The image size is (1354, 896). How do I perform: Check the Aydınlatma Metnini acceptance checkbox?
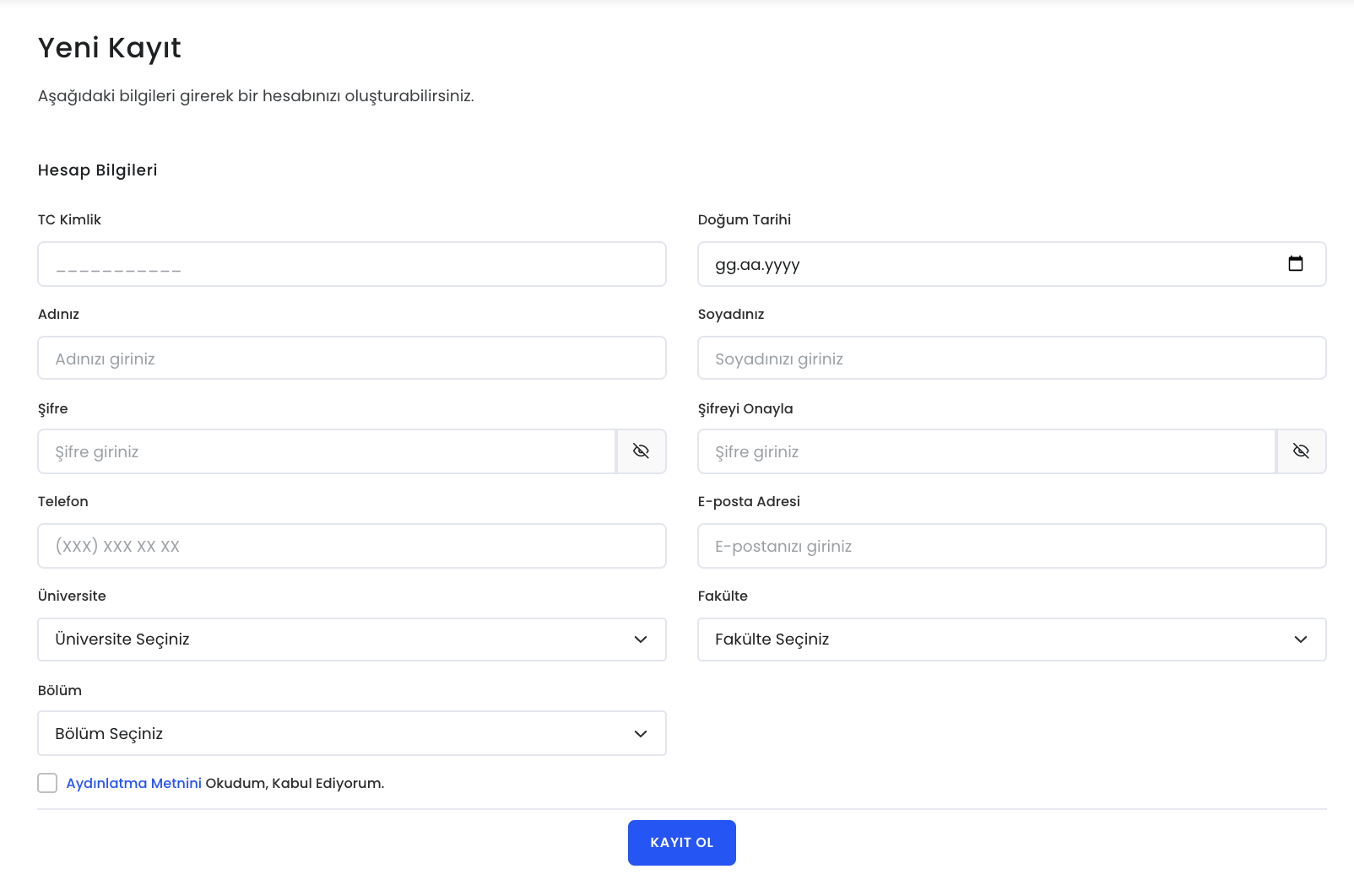pos(47,783)
